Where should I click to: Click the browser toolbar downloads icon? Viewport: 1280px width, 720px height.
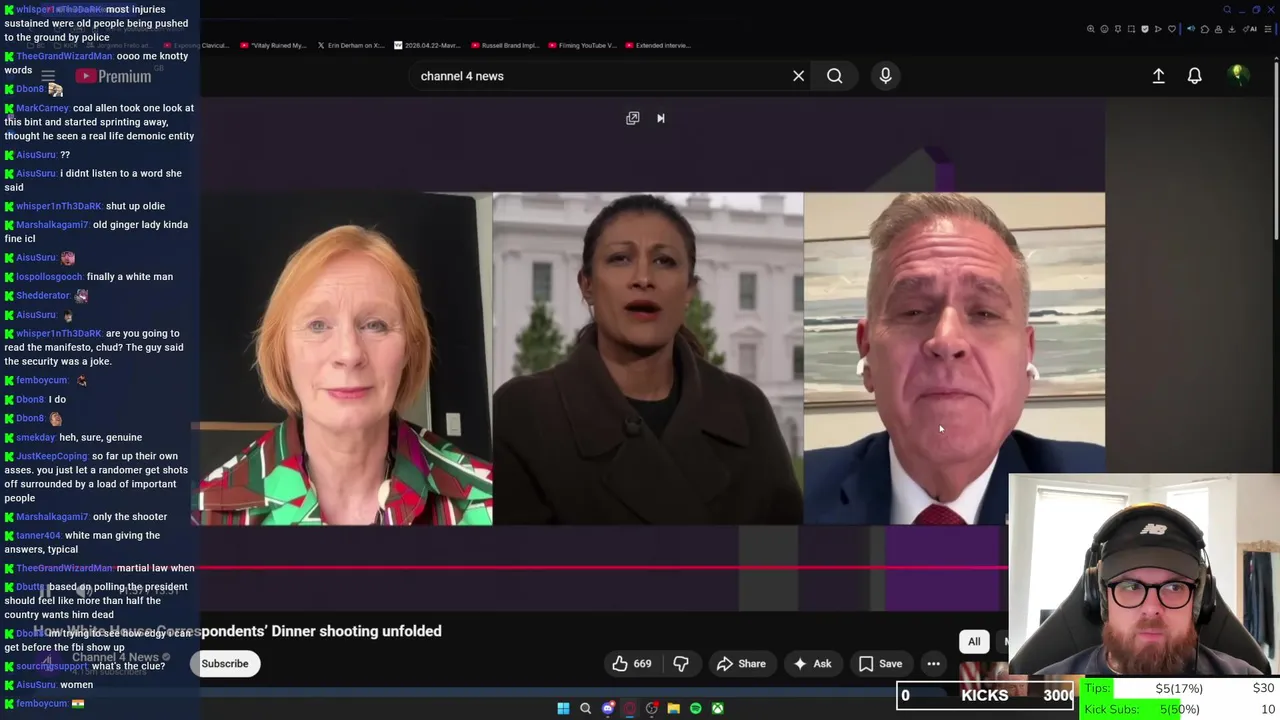pos(1231,29)
